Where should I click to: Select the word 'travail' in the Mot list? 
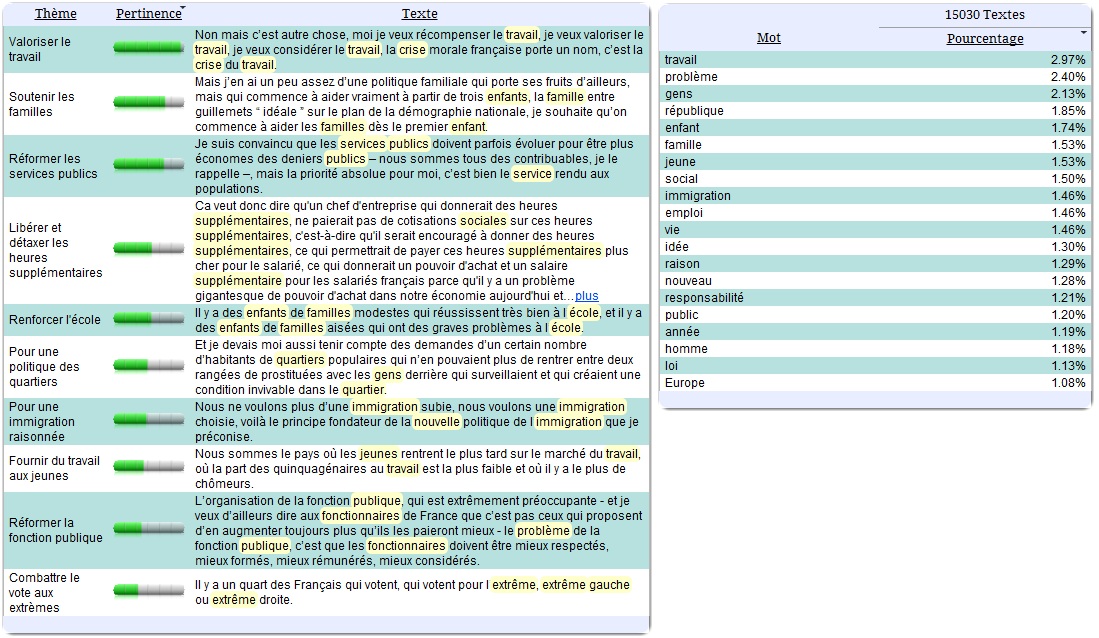coord(681,60)
